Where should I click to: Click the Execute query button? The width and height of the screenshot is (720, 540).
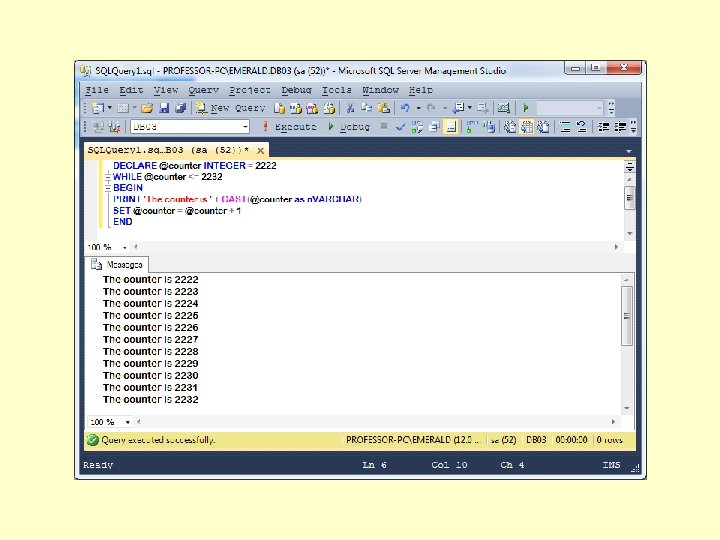[288, 127]
